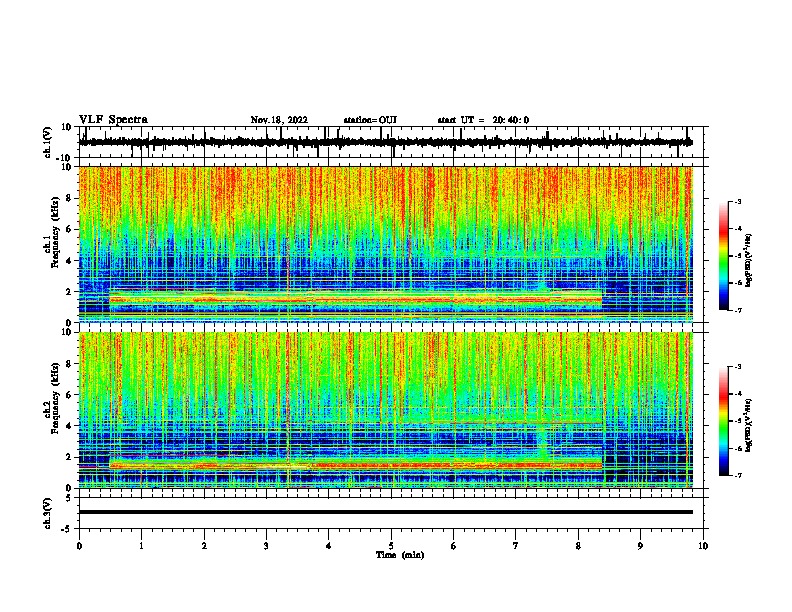
Task: Click the date text "Nov.18, 2022"
Action: [x=279, y=120]
